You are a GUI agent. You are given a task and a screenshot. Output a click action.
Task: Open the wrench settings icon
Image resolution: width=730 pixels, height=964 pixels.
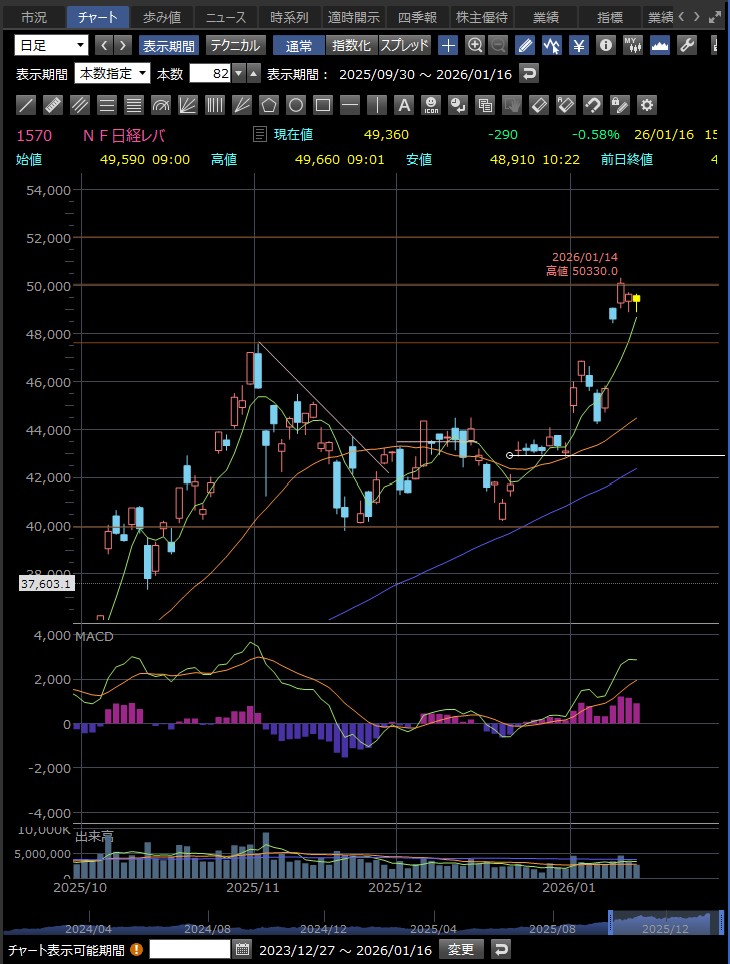point(687,45)
